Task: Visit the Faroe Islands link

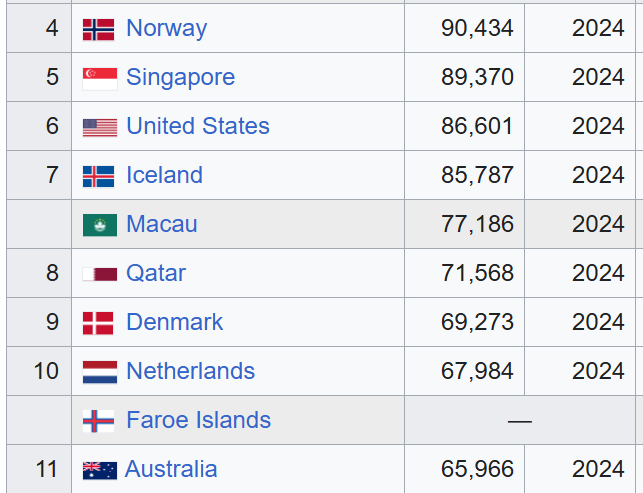Action: click(x=198, y=420)
